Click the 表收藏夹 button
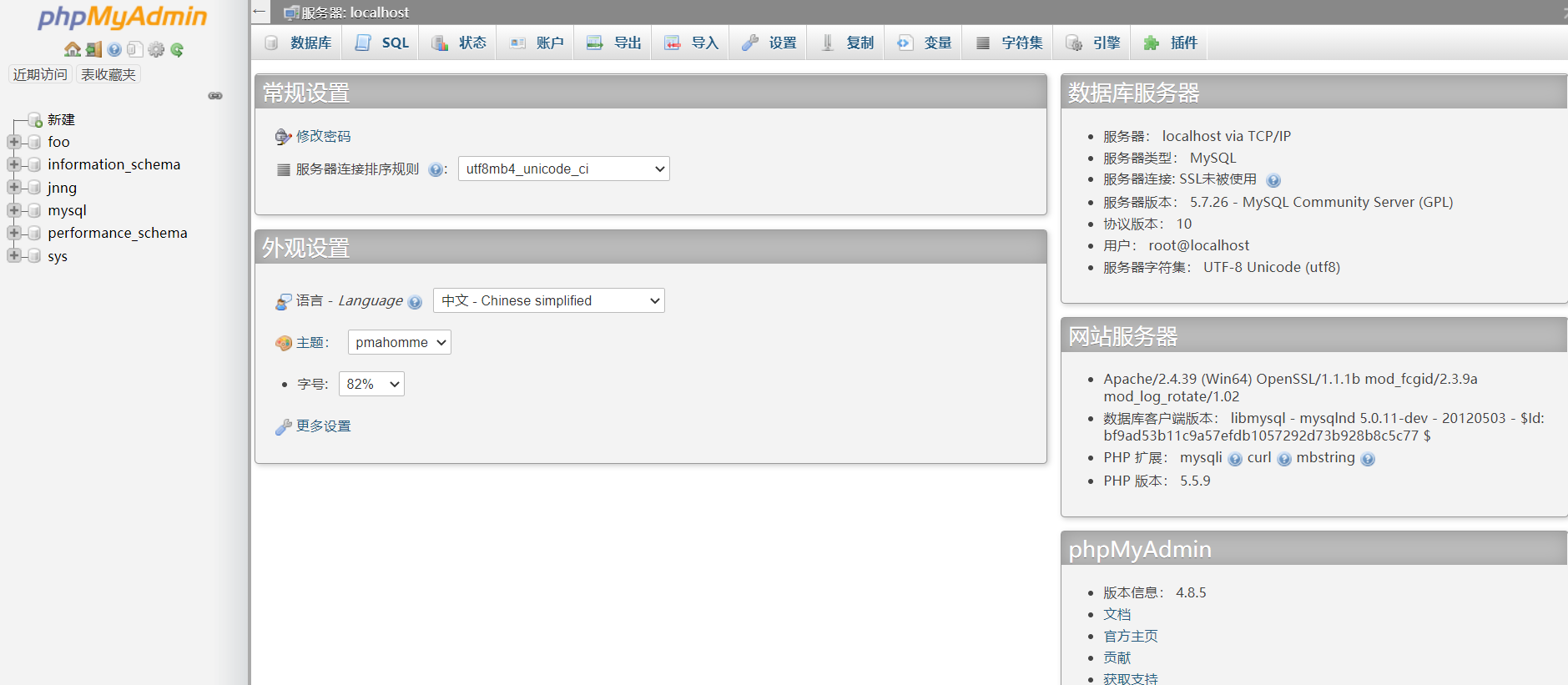This screenshot has width=1568, height=685. pos(108,74)
